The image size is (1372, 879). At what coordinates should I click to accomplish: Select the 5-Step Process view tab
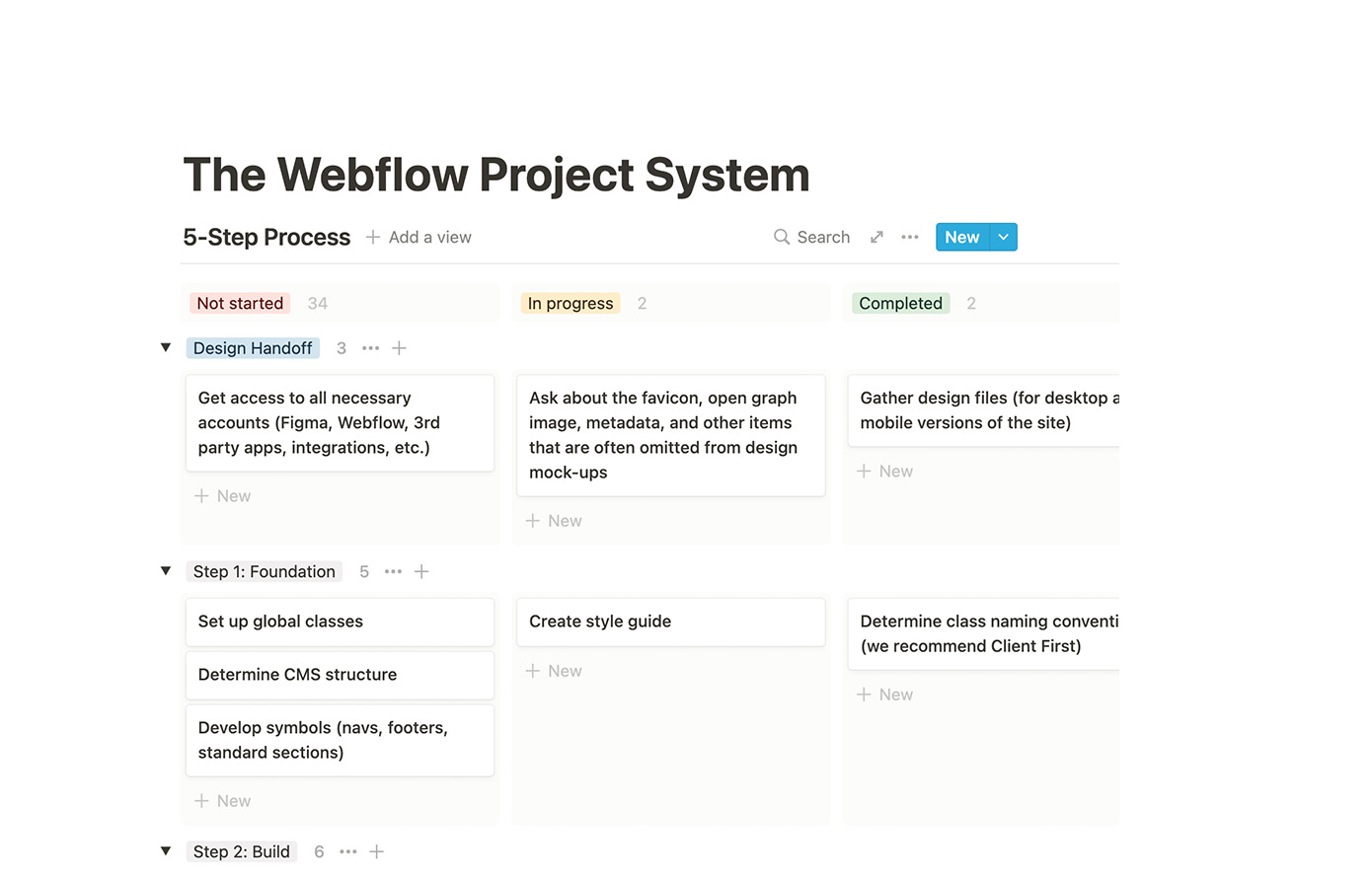pyautogui.click(x=267, y=238)
